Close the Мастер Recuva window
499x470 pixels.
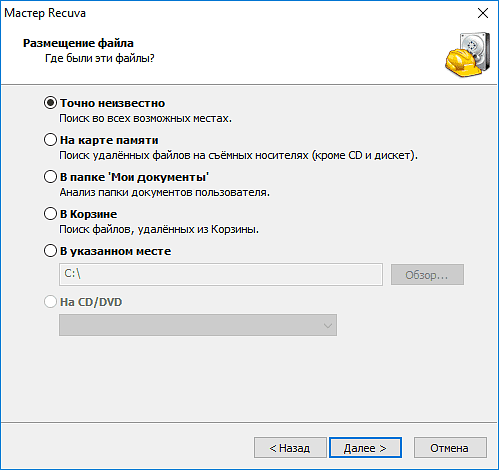[483, 13]
